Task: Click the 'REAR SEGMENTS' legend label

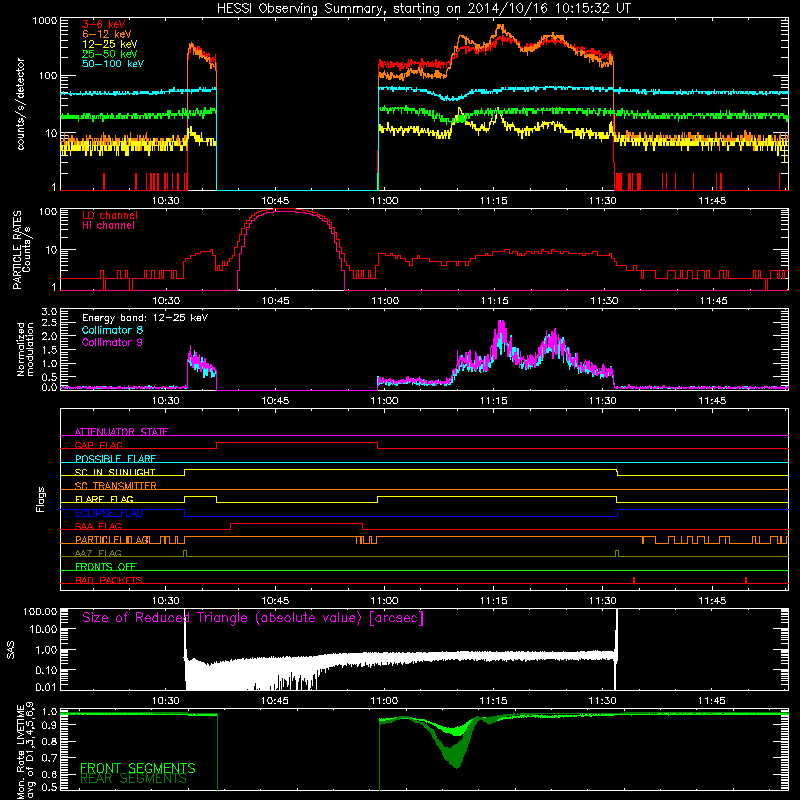Action: [x=133, y=778]
